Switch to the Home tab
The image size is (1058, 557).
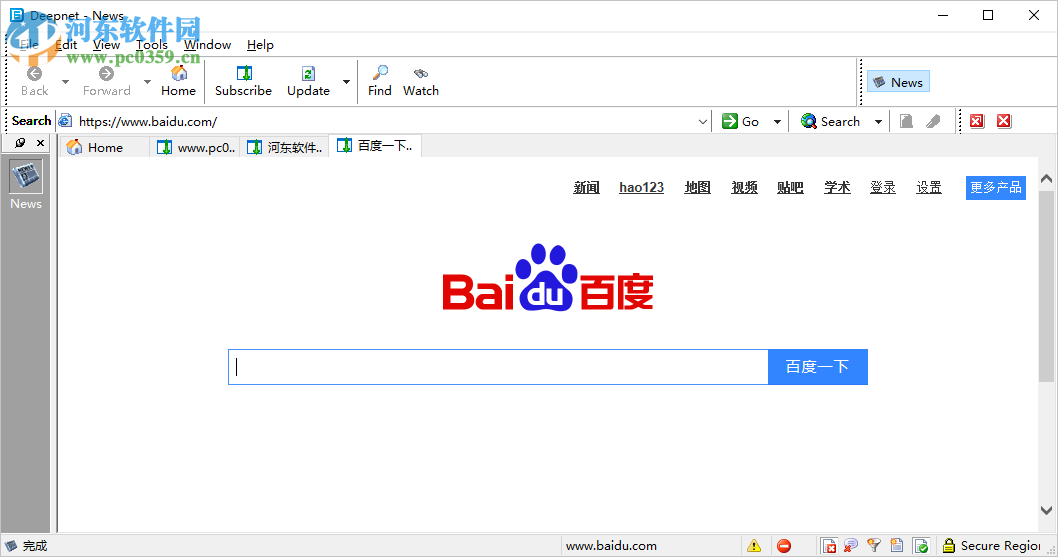click(104, 147)
